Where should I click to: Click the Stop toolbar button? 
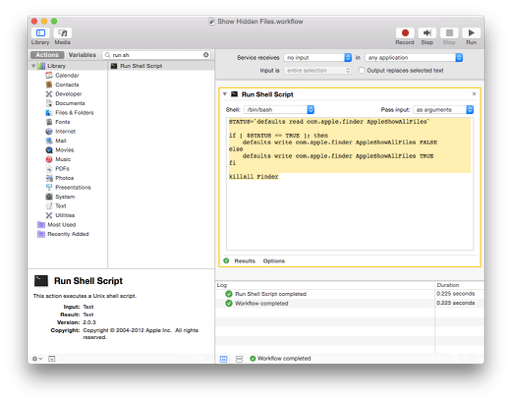click(449, 33)
